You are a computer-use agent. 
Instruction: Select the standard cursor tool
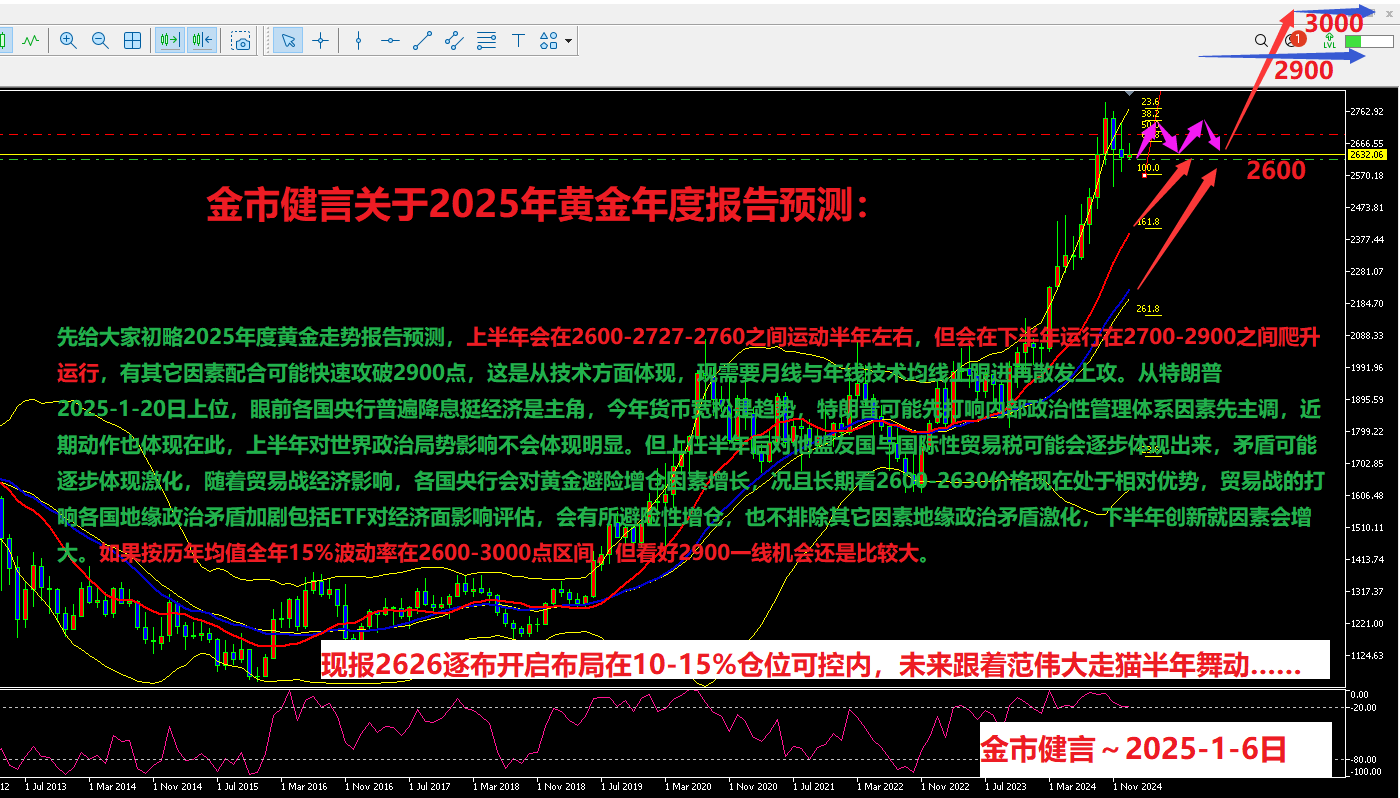(x=288, y=41)
